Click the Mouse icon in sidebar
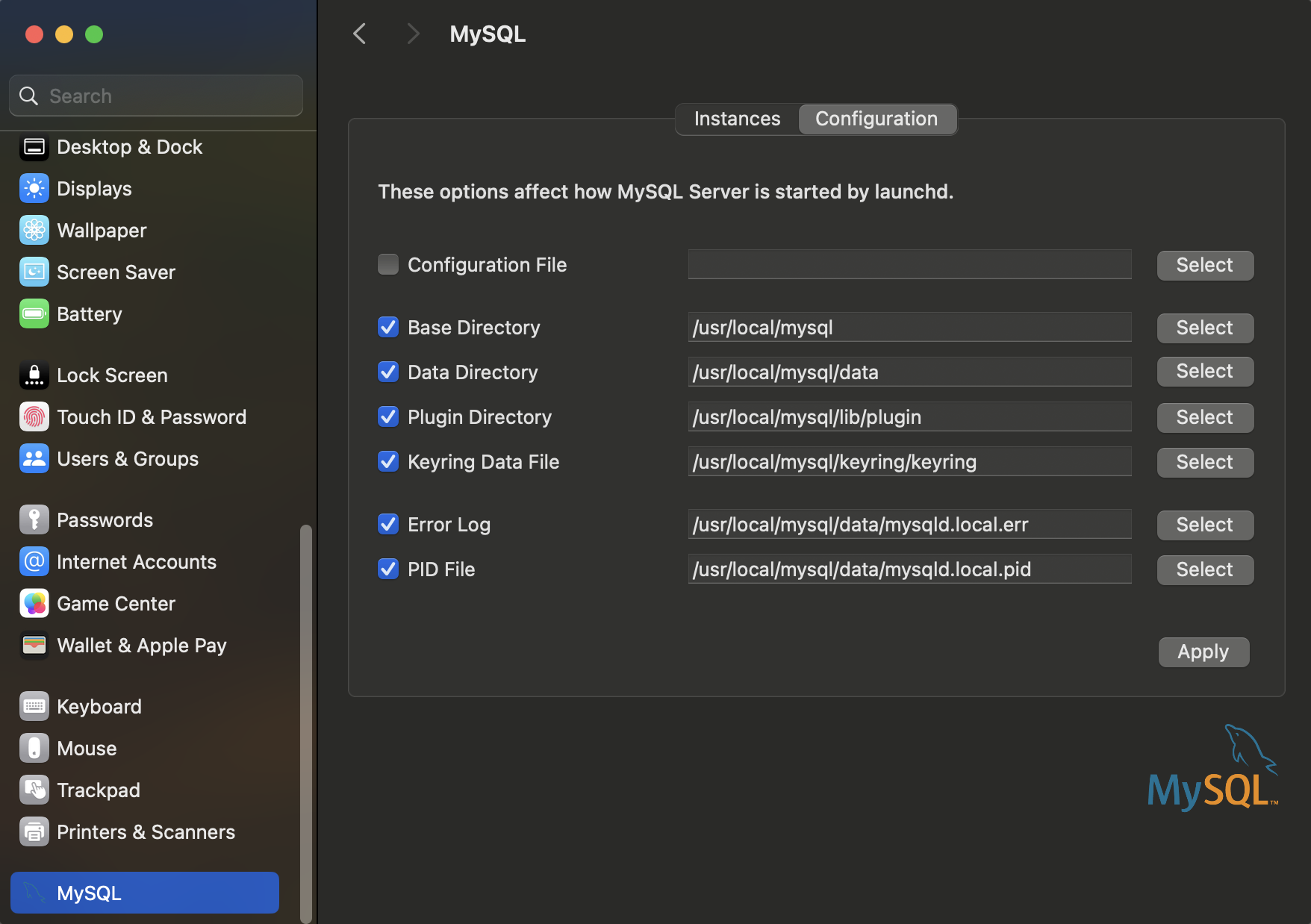Viewport: 1311px width, 924px height. coord(34,749)
